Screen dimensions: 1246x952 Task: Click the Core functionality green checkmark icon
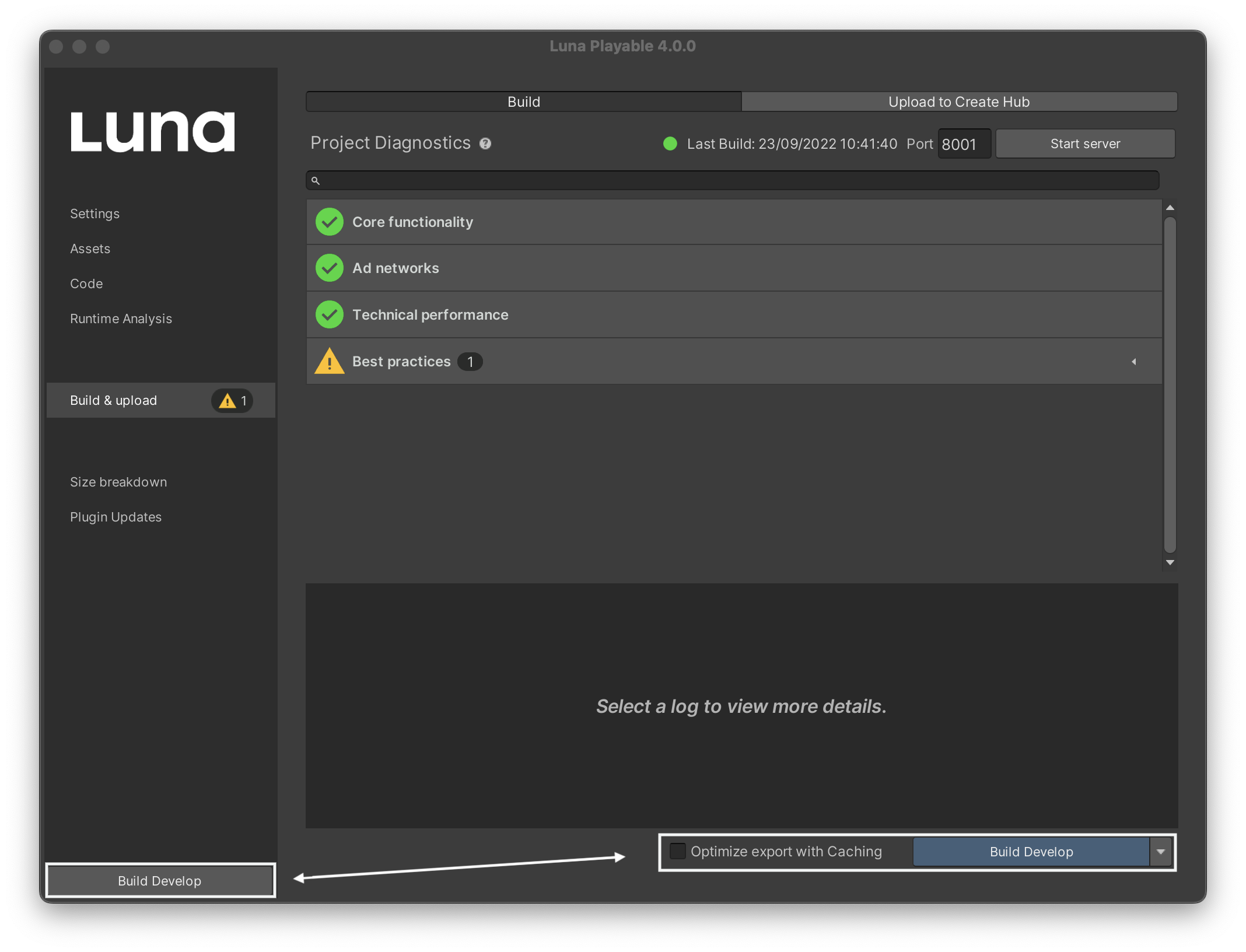point(330,222)
